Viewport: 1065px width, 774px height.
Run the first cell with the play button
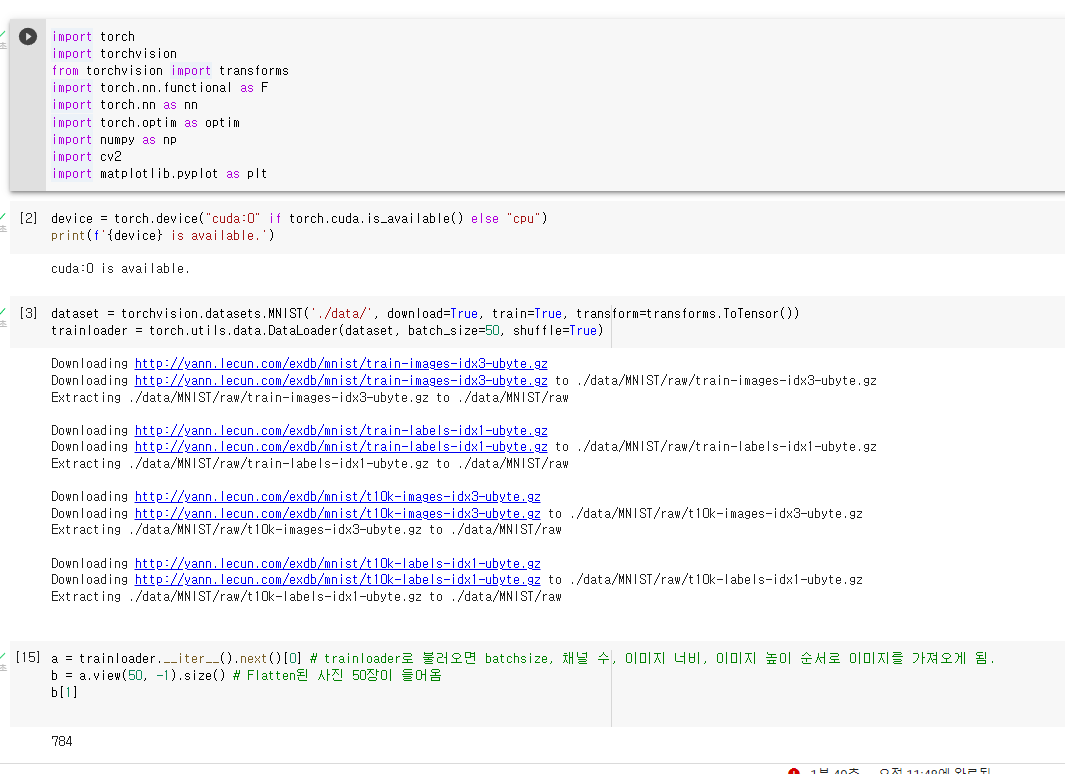(x=28, y=36)
